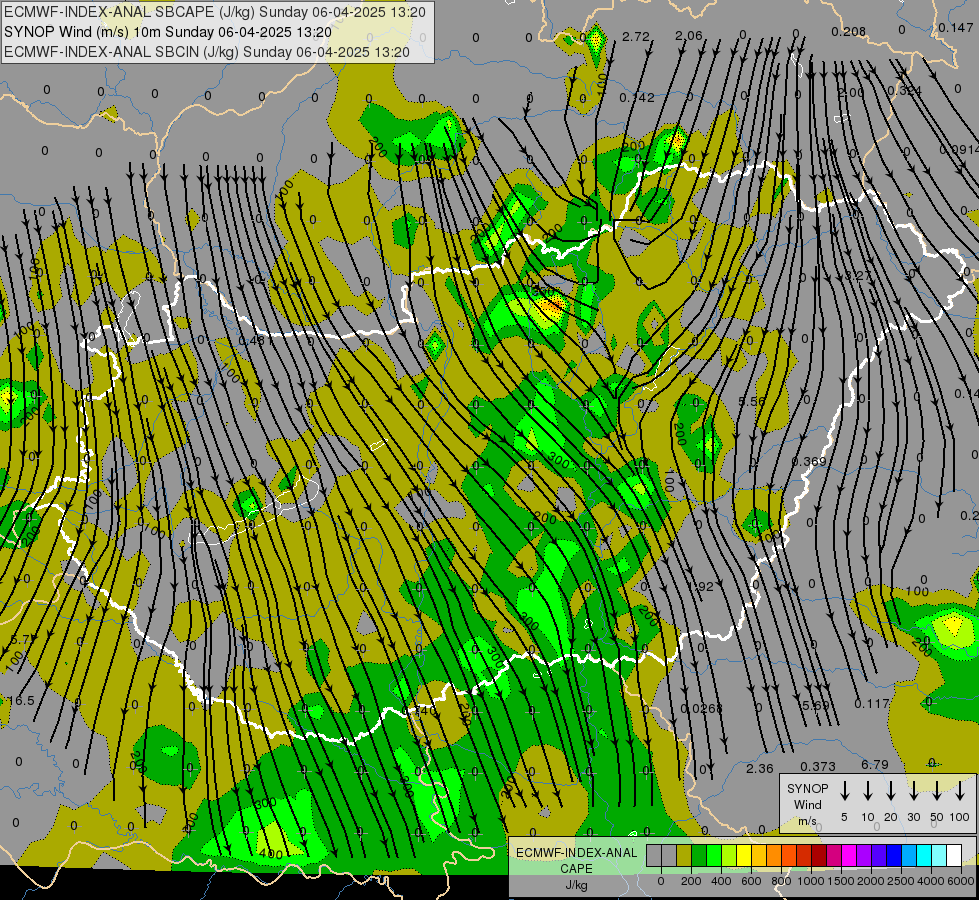Viewport: 979px width, 900px height.
Task: Select the 2000 tick on CAPE scale
Action: (870, 881)
